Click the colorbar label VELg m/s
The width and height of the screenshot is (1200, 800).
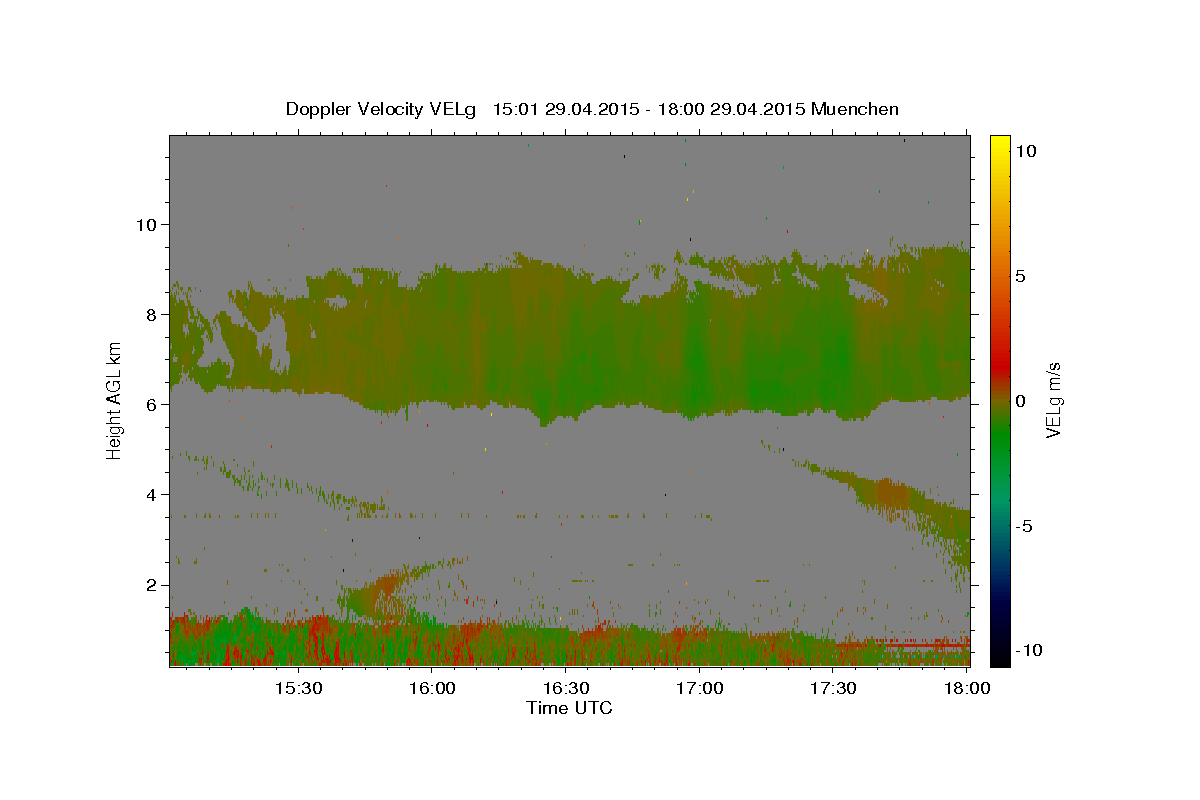(x=1054, y=400)
